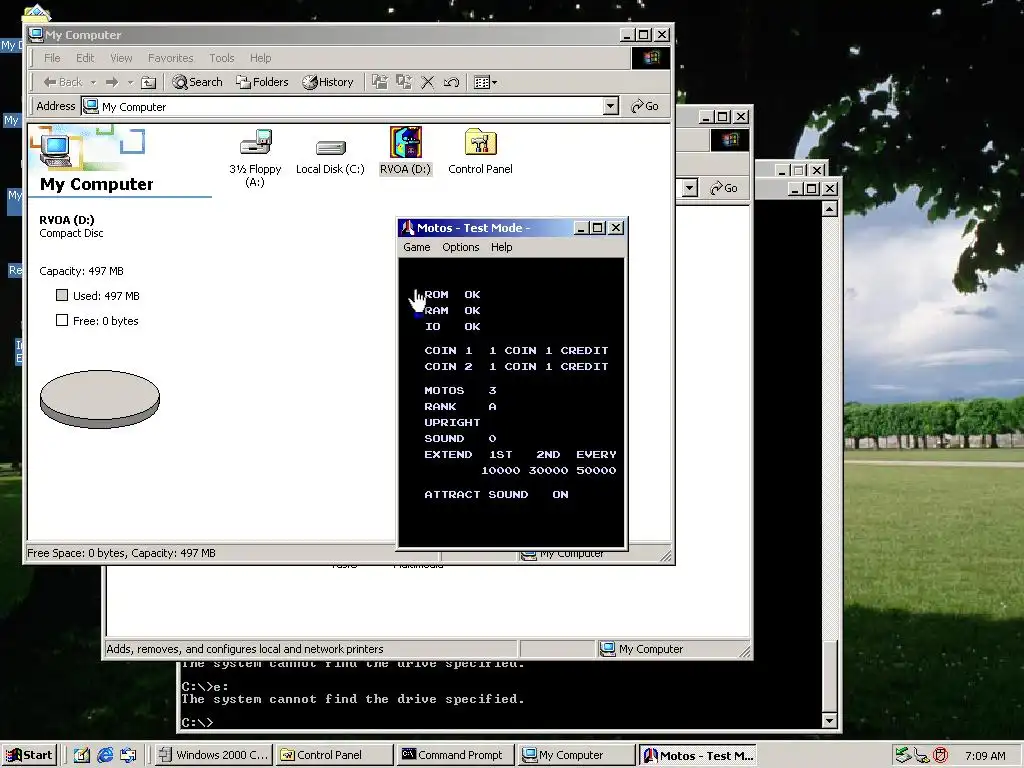Select the RVOA (D:) compact disc icon
1024x768 pixels.
coord(406,142)
